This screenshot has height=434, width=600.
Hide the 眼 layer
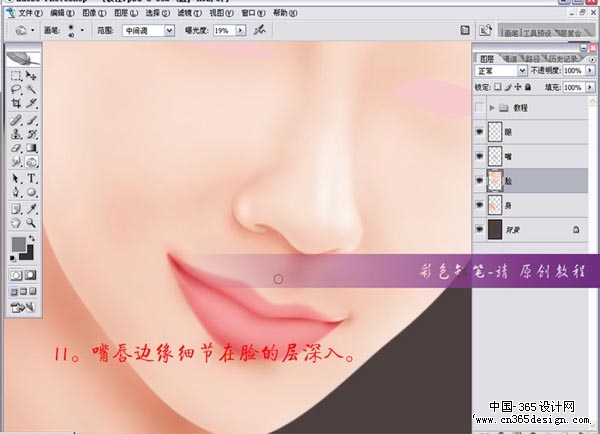pyautogui.click(x=479, y=132)
